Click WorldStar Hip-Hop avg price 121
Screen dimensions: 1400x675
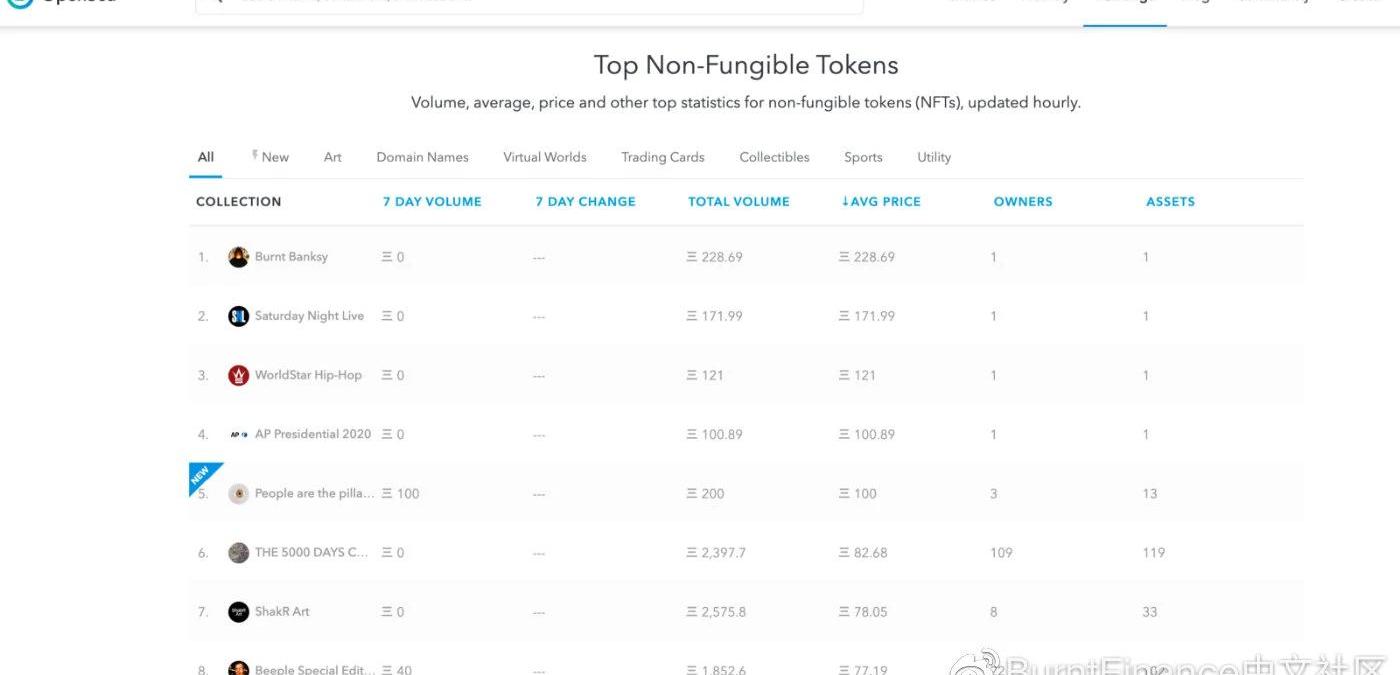point(857,375)
